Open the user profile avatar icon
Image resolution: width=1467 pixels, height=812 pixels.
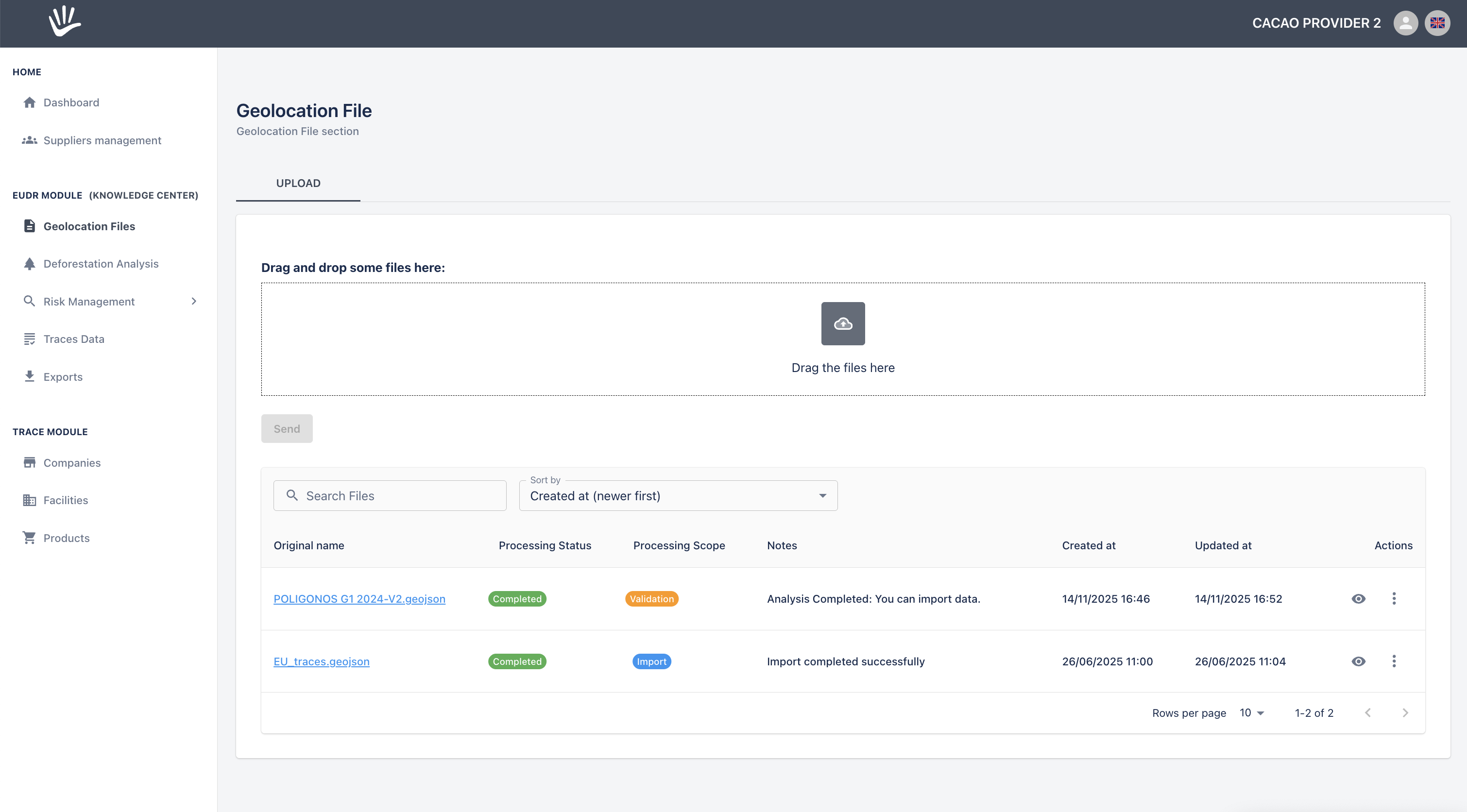click(1405, 23)
